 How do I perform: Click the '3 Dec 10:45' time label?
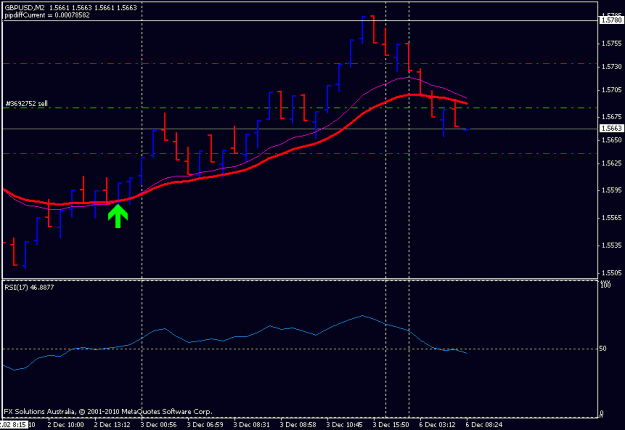tap(344, 425)
